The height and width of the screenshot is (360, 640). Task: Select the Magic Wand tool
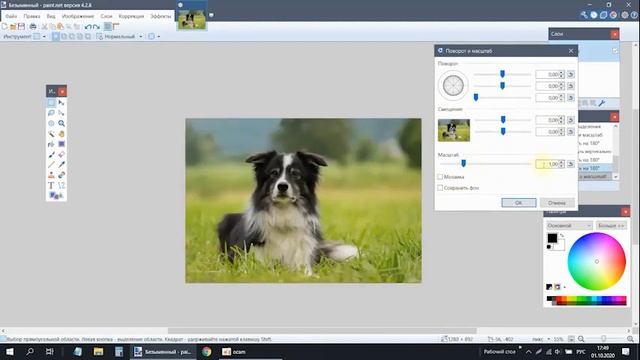click(51, 133)
